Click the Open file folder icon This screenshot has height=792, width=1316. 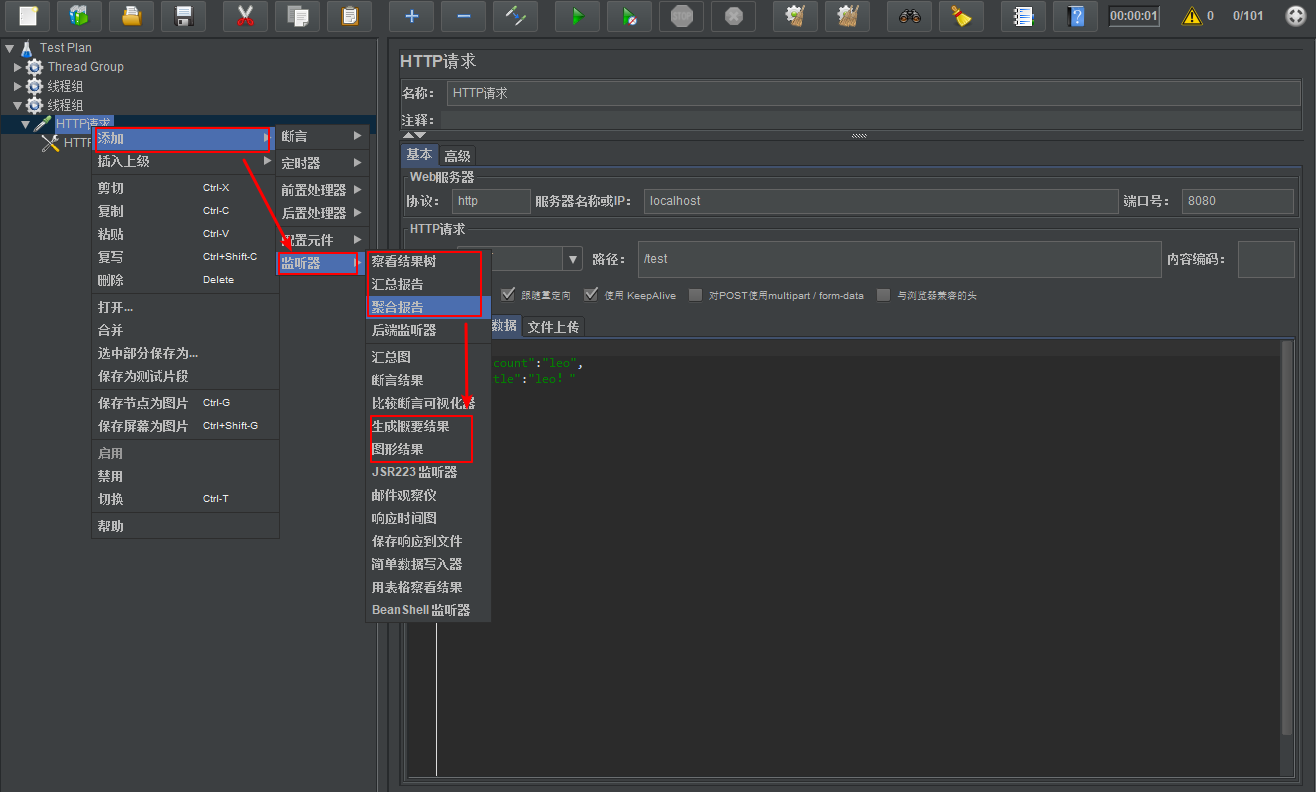(131, 16)
